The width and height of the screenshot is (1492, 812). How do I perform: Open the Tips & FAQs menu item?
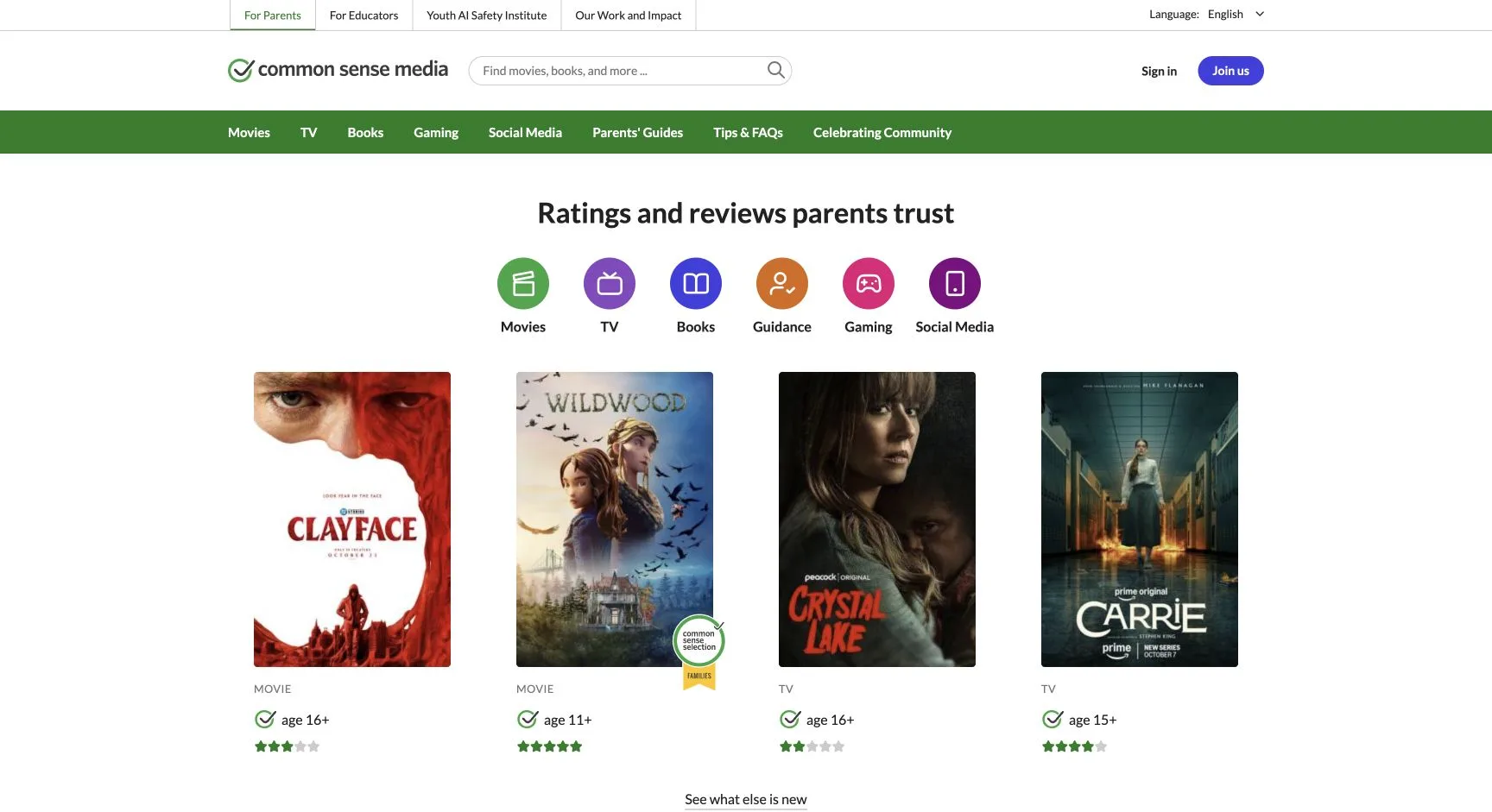coord(748,132)
